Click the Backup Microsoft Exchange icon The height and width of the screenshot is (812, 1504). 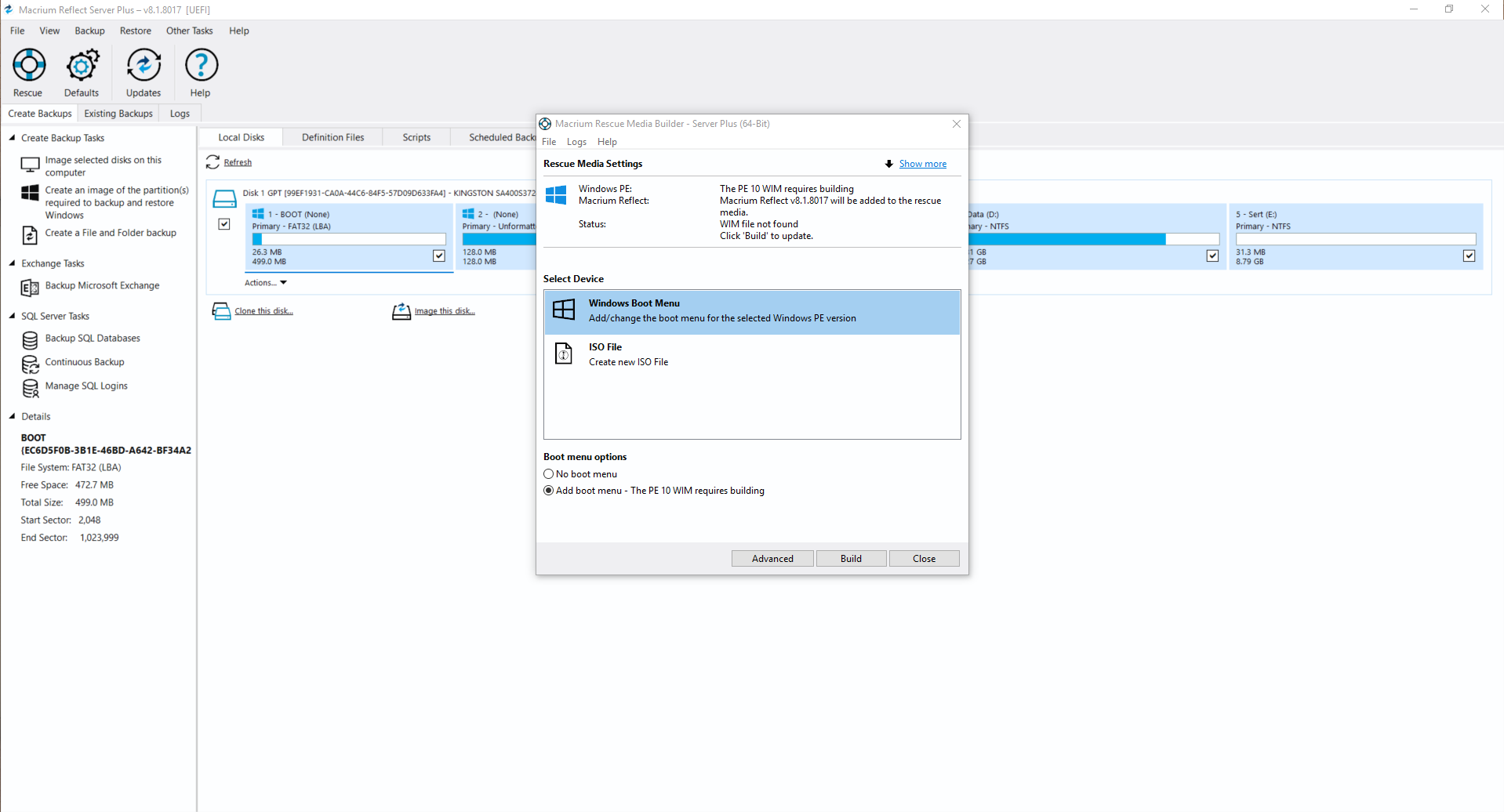coord(30,288)
